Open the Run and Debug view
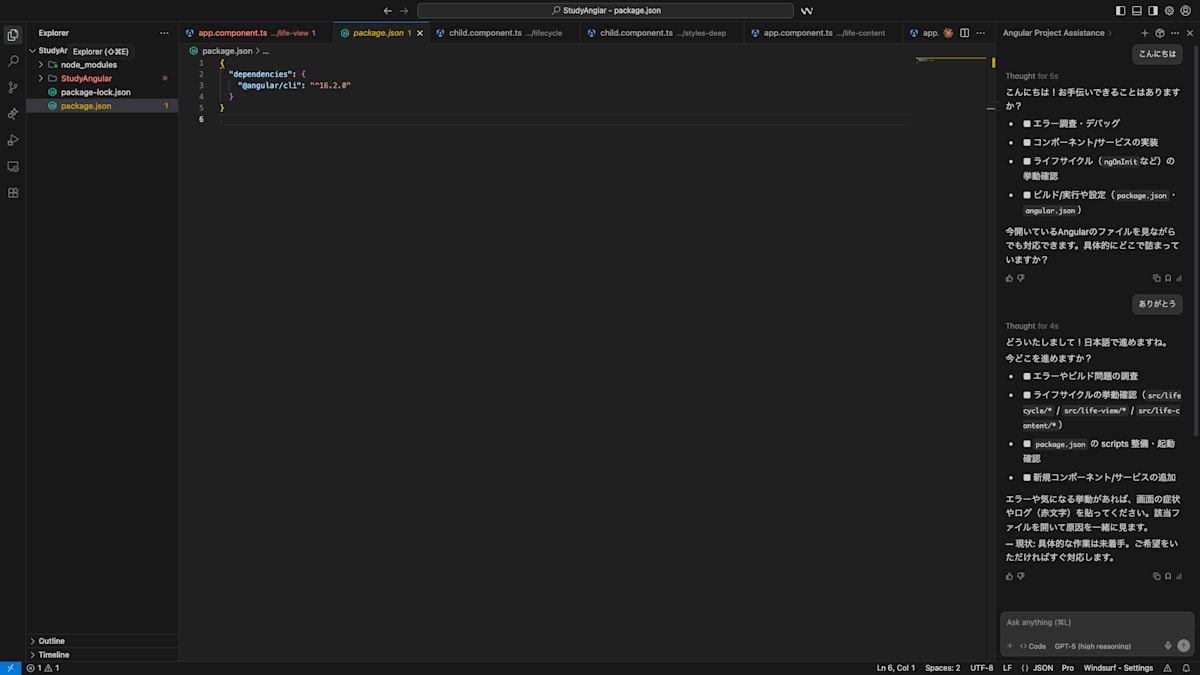The height and width of the screenshot is (675, 1200). 13,140
